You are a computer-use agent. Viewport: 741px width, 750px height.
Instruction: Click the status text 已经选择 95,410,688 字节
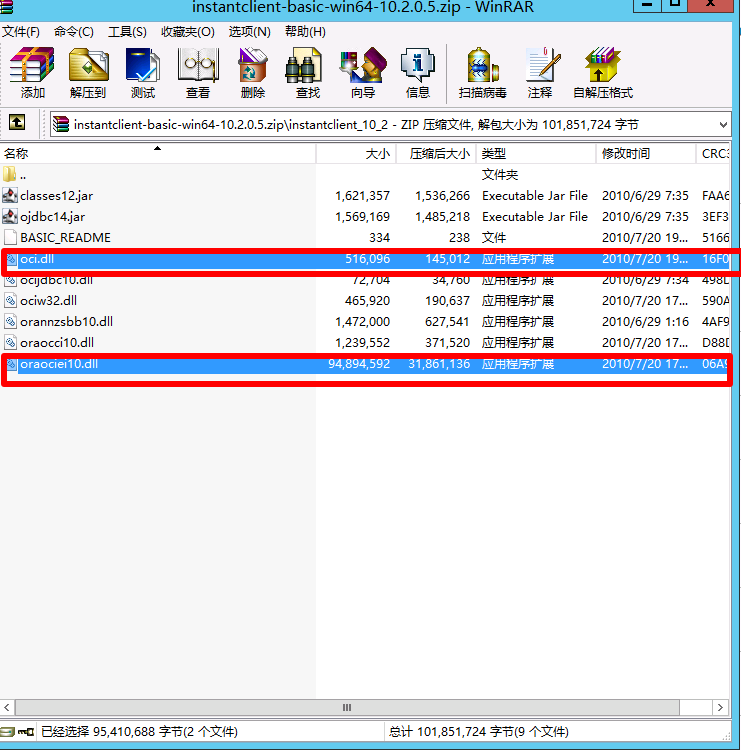coord(139,732)
